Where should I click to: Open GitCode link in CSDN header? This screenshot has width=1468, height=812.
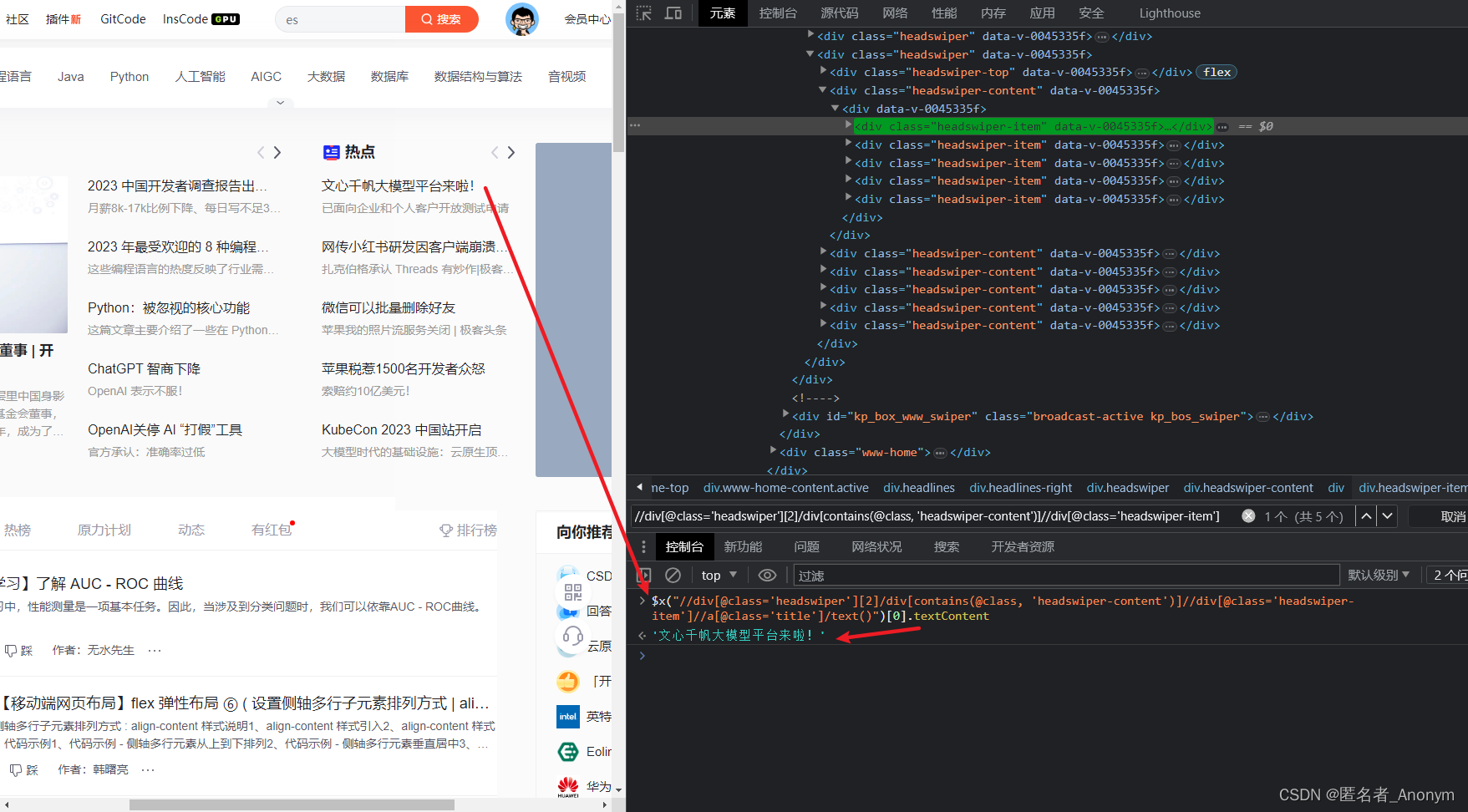click(123, 19)
